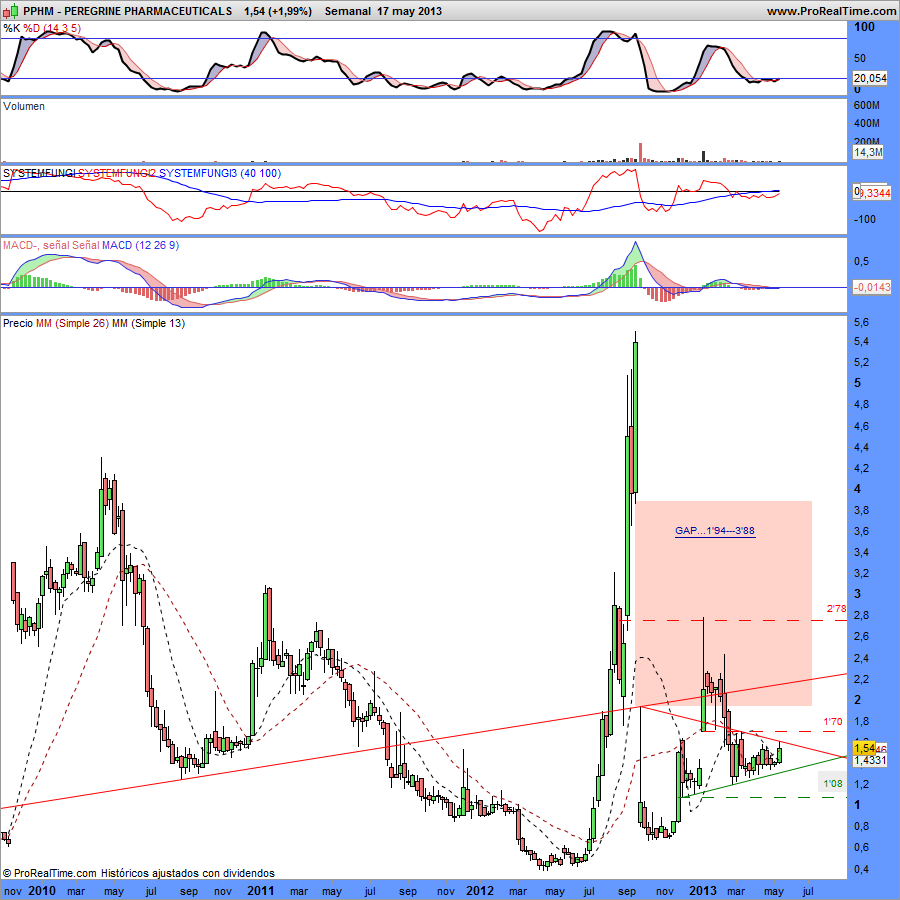
Task: Click the 1'70 resistance level label
Action: click(x=833, y=721)
